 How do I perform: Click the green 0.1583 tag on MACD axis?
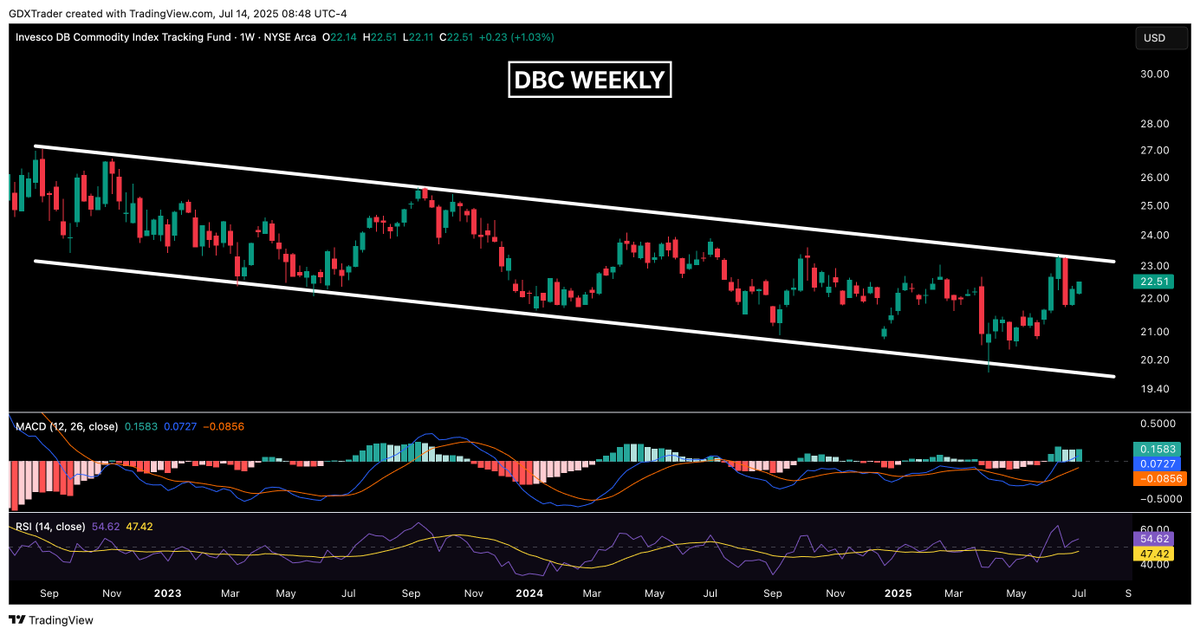click(1158, 450)
